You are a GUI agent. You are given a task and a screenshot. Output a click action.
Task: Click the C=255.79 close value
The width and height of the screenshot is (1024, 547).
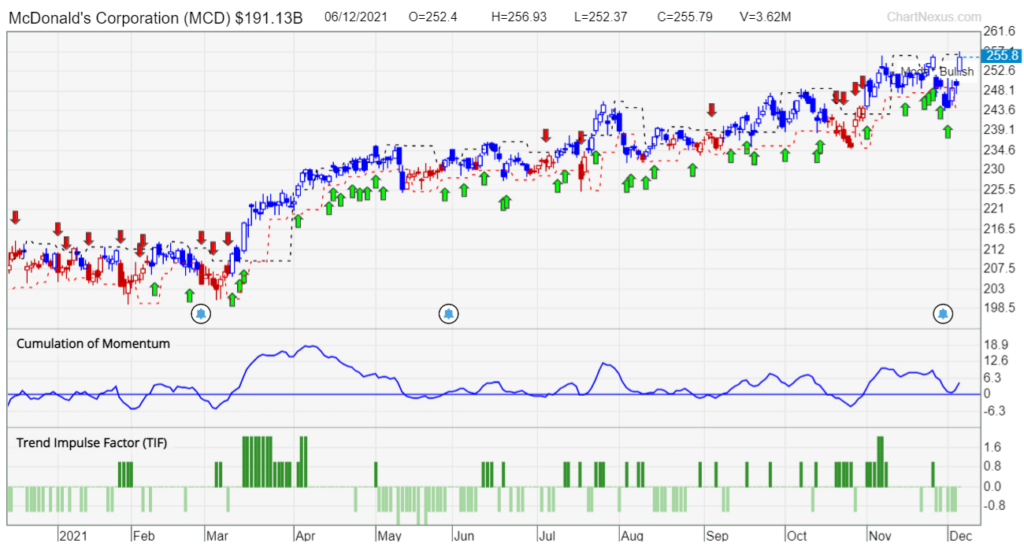(x=684, y=17)
